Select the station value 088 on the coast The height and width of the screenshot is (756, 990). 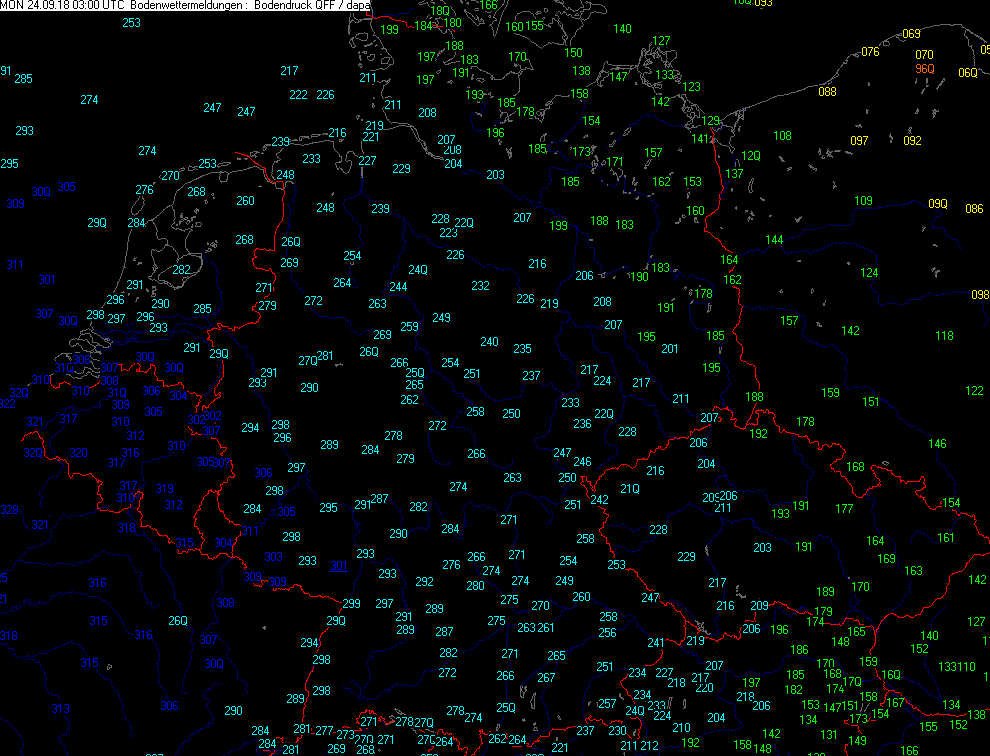[x=827, y=92]
